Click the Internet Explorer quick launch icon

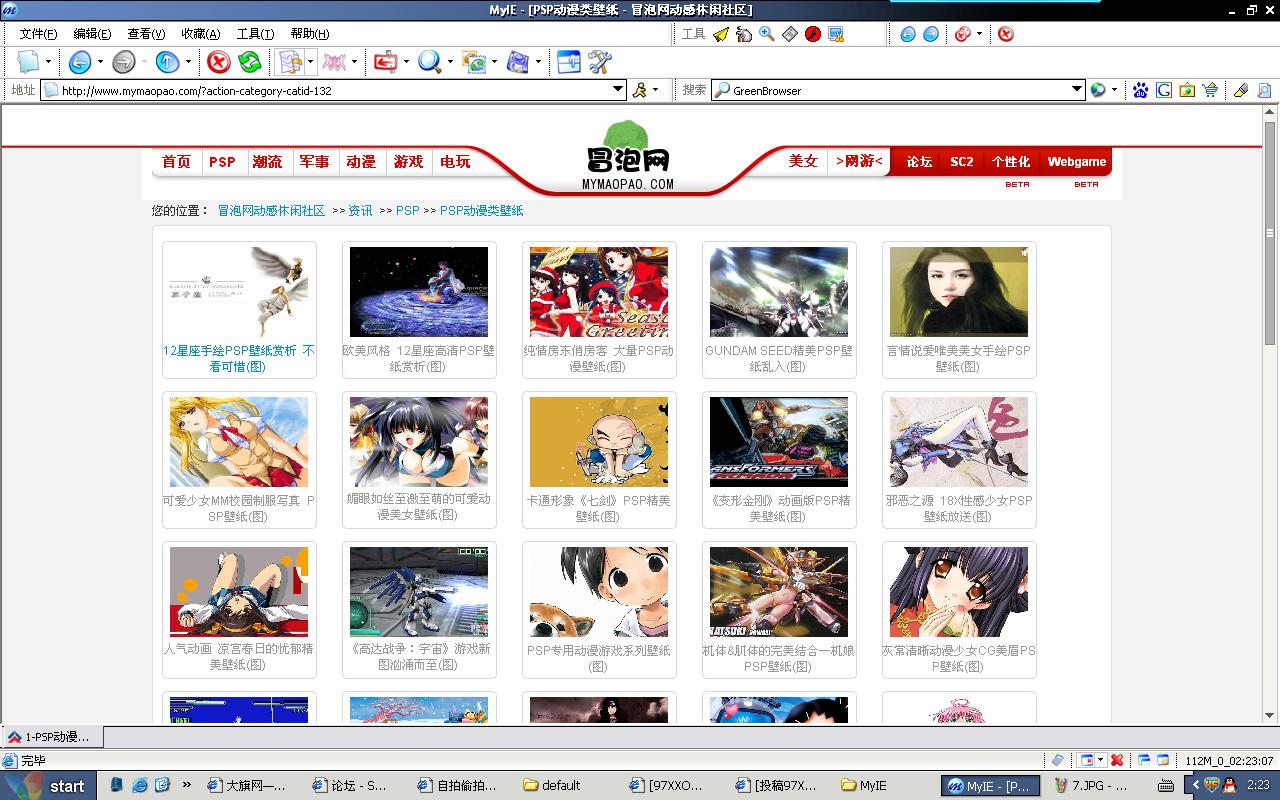(140, 785)
